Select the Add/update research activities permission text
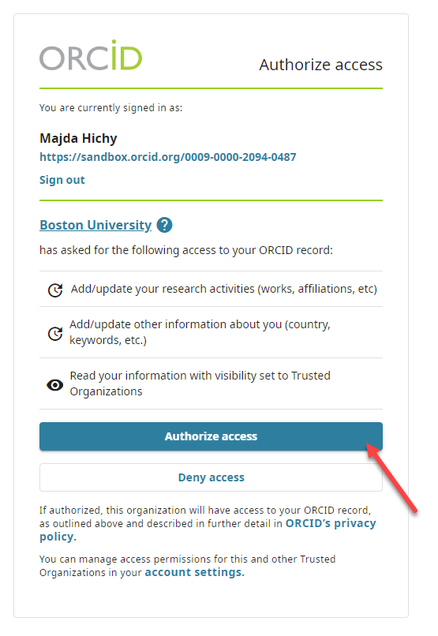This screenshot has height=636, width=438. [x=224, y=289]
